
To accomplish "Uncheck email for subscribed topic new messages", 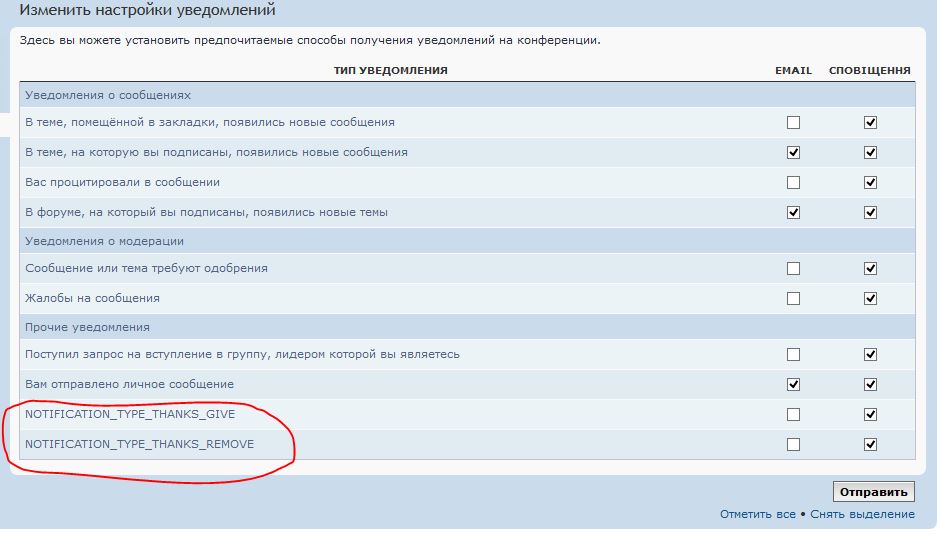I will (x=793, y=153).
